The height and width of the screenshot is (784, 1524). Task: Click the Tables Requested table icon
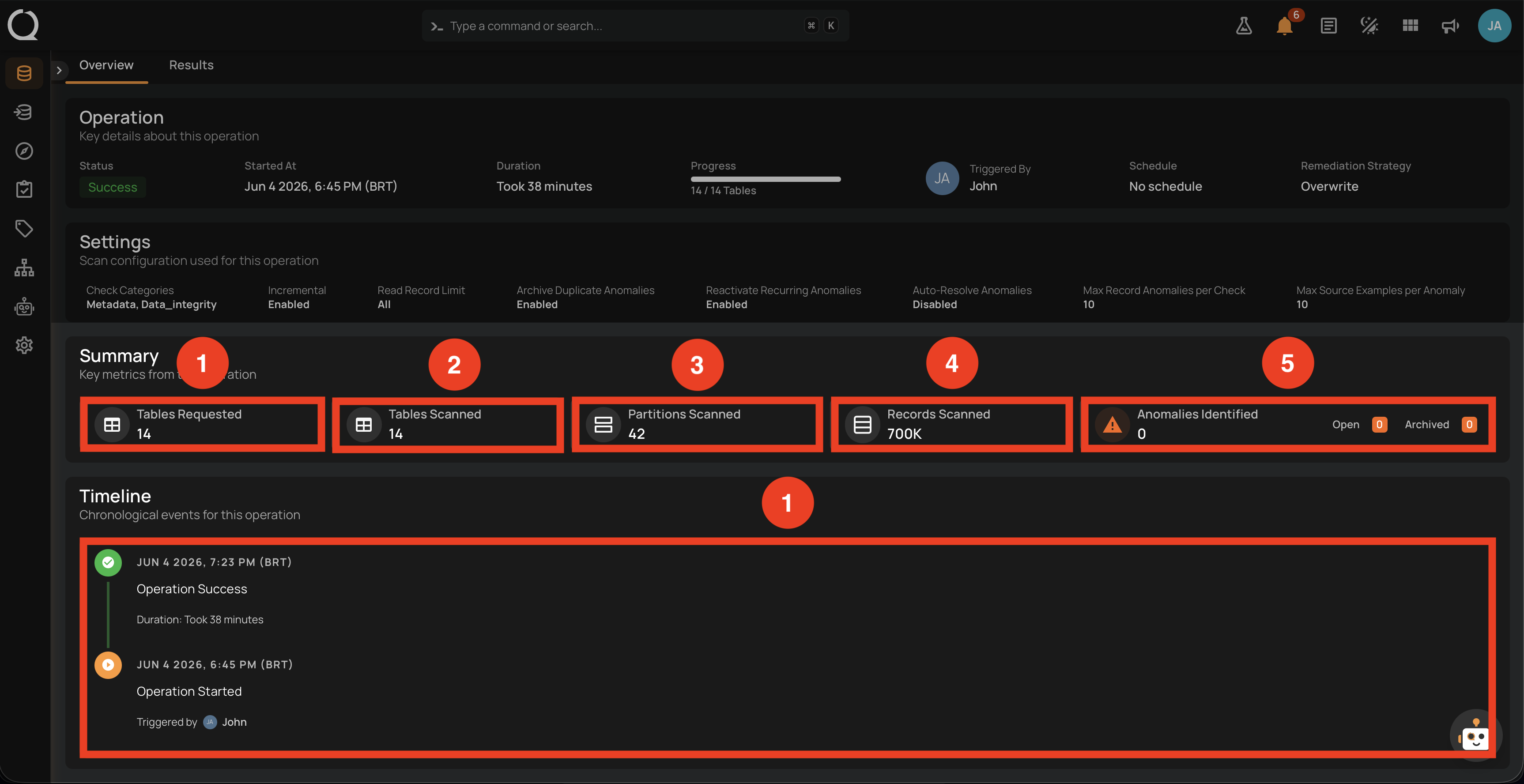pos(112,424)
